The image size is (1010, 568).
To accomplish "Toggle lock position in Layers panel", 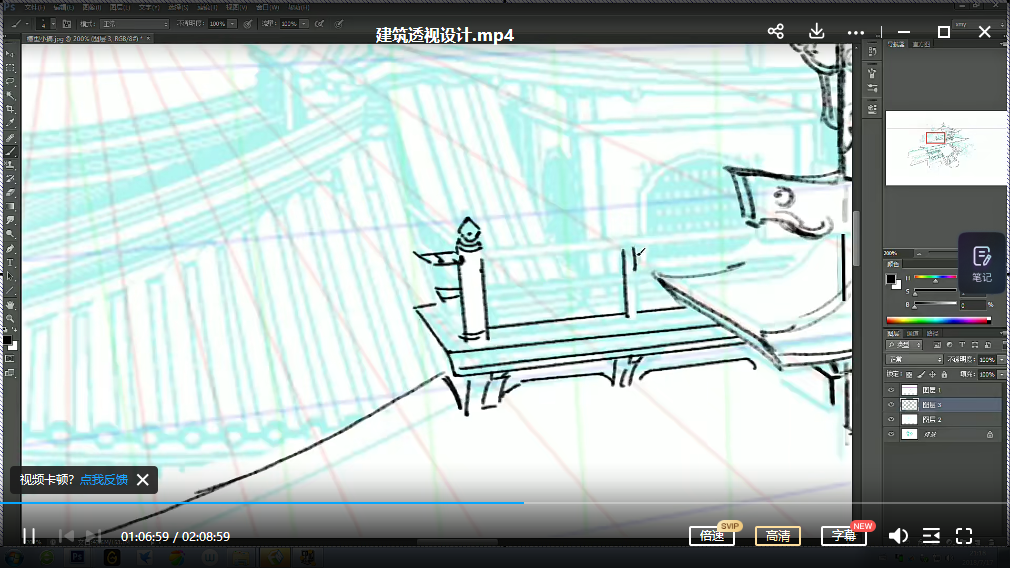I will point(932,374).
